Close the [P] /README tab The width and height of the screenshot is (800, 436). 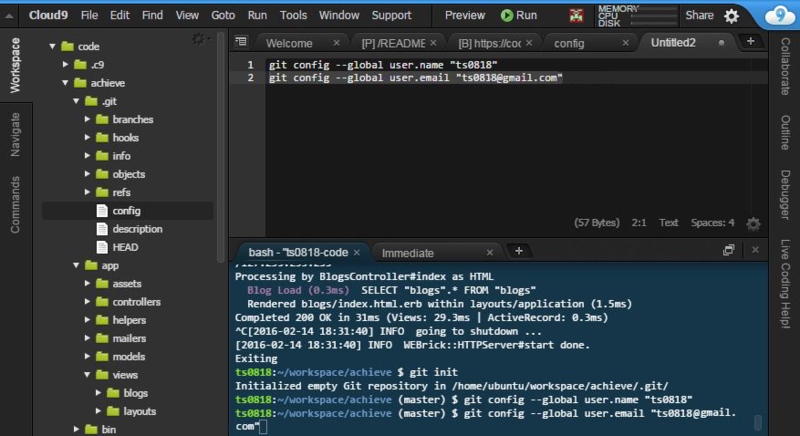coord(433,43)
